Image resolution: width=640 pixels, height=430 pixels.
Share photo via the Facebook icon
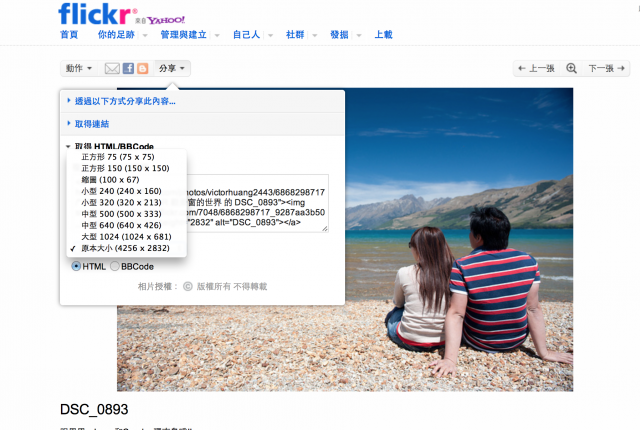[128, 69]
